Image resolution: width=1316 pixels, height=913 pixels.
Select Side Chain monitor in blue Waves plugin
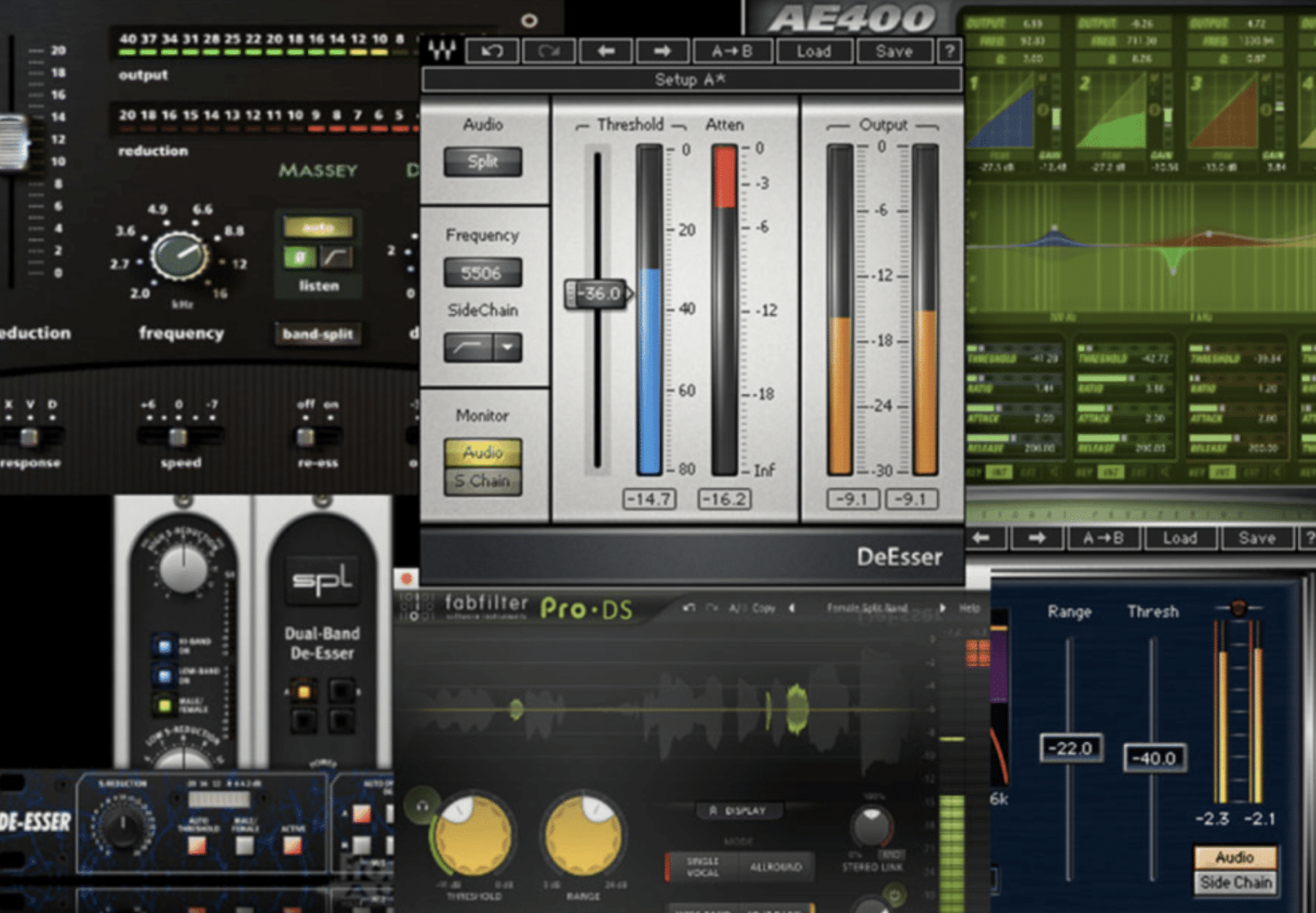pyautogui.click(x=1235, y=882)
